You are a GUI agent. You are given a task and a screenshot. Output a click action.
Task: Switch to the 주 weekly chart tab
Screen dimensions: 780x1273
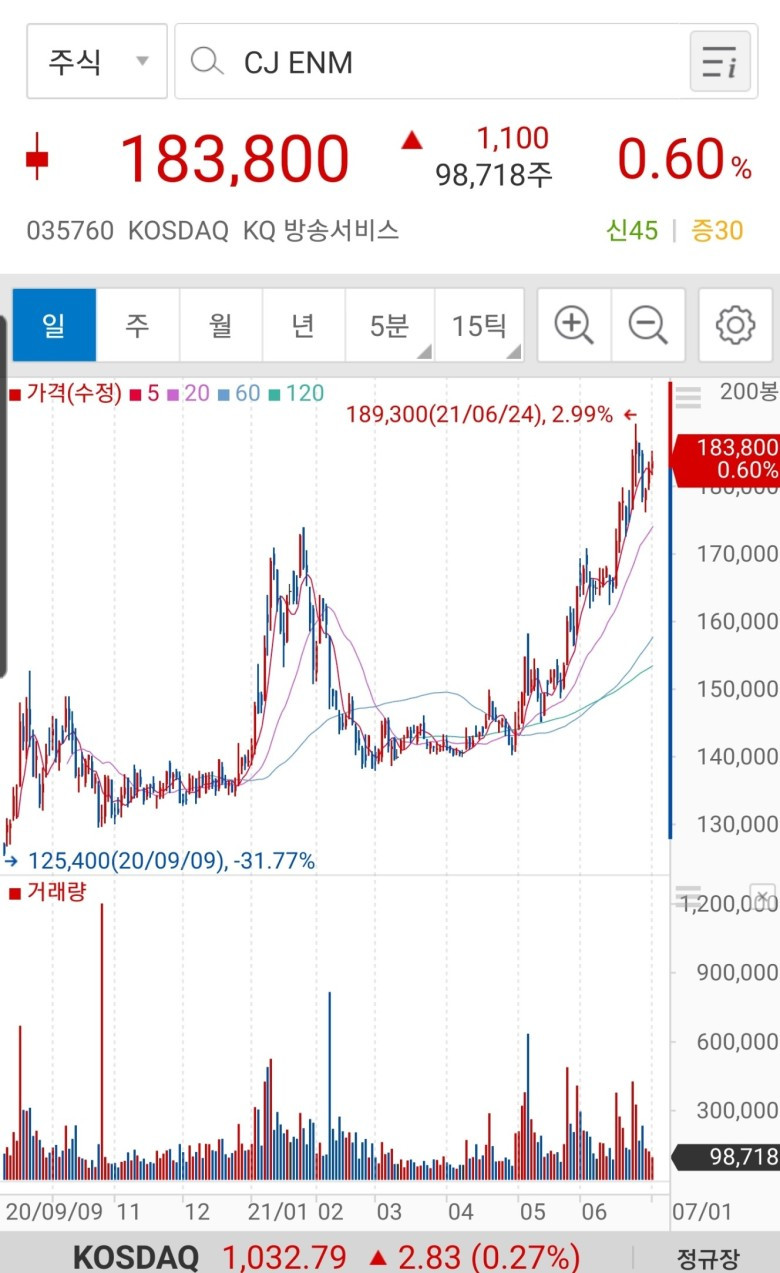click(x=137, y=325)
